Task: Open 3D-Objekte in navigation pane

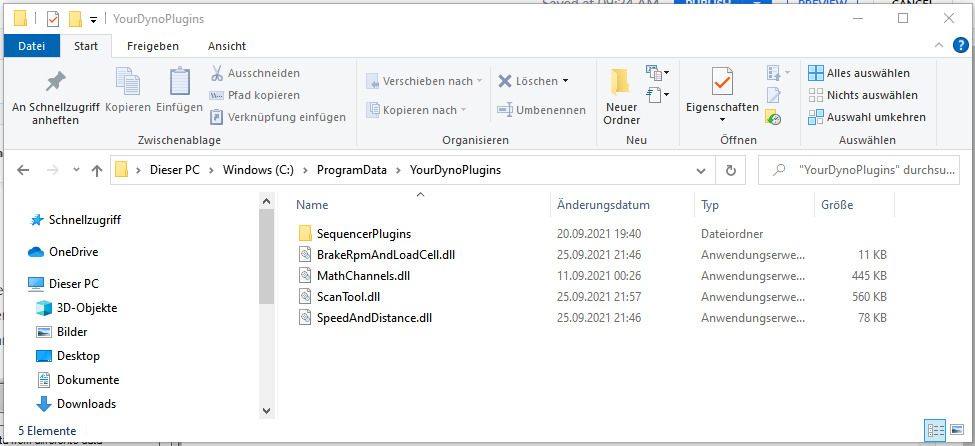Action: pos(77,308)
